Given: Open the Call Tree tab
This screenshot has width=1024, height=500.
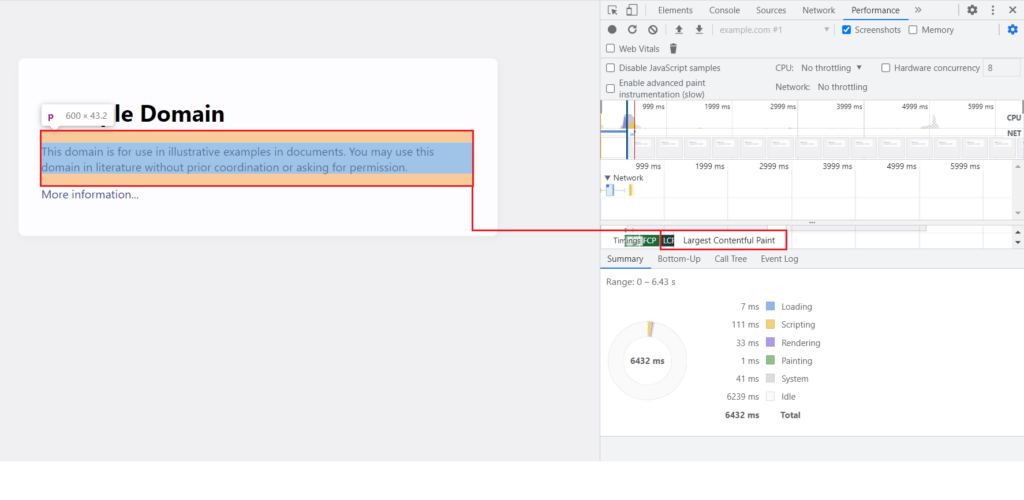Looking at the screenshot, I should click(730, 258).
